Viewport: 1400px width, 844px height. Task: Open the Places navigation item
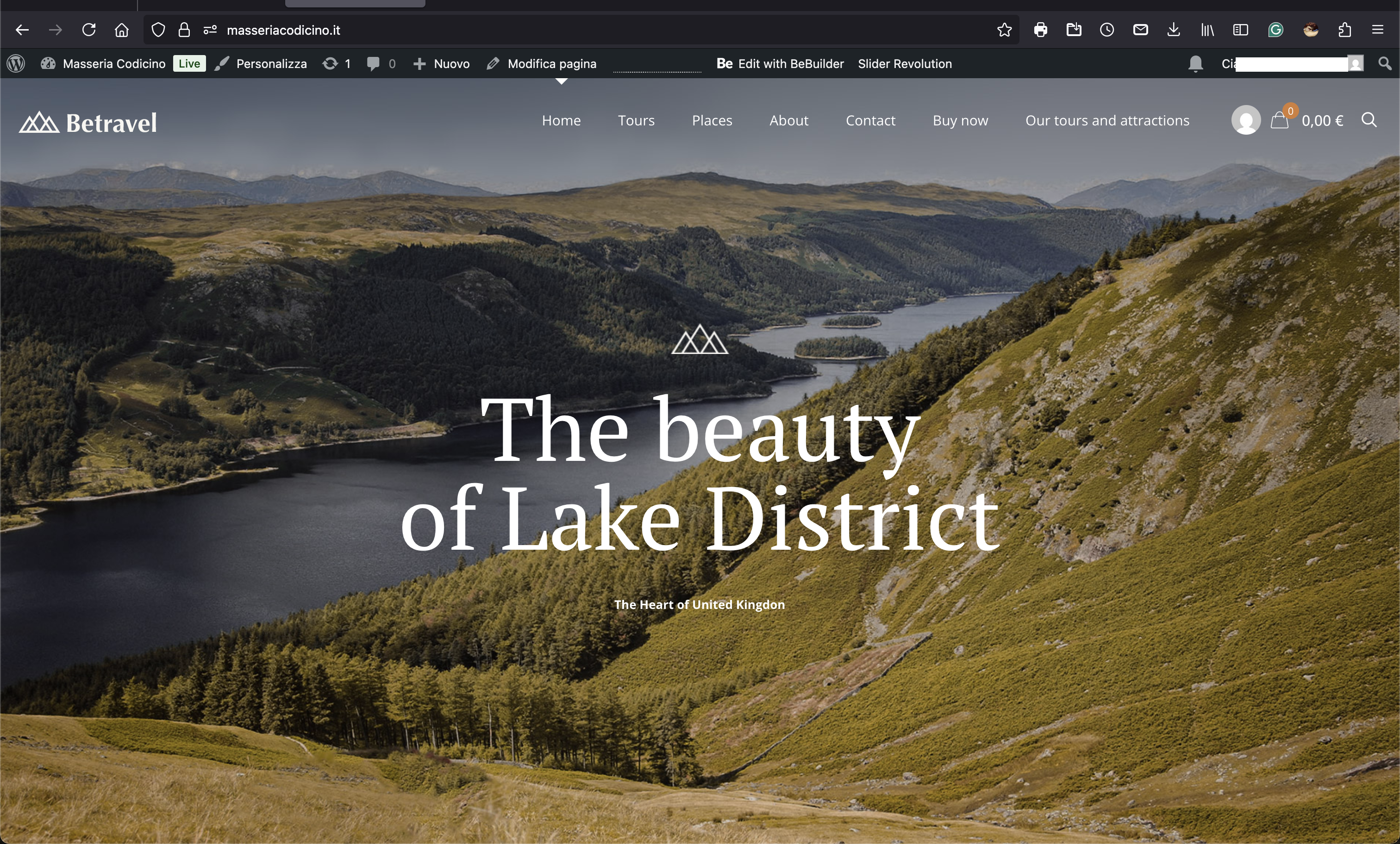pyautogui.click(x=712, y=120)
